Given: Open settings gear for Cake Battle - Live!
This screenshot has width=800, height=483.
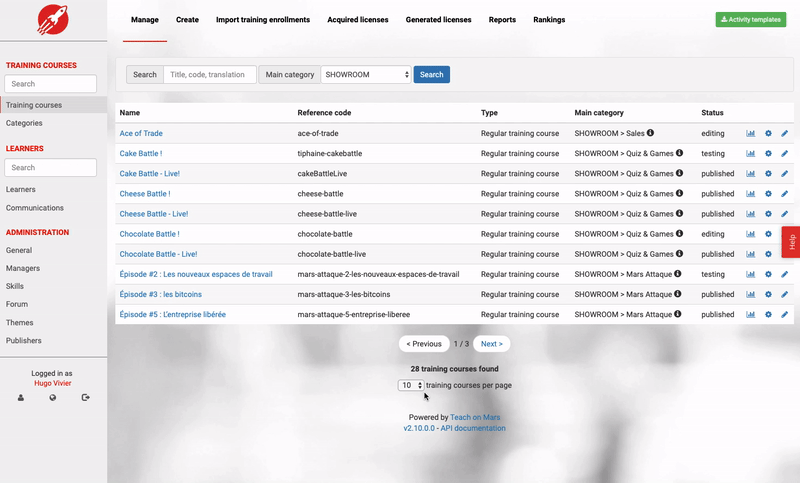Looking at the screenshot, I should point(768,173).
